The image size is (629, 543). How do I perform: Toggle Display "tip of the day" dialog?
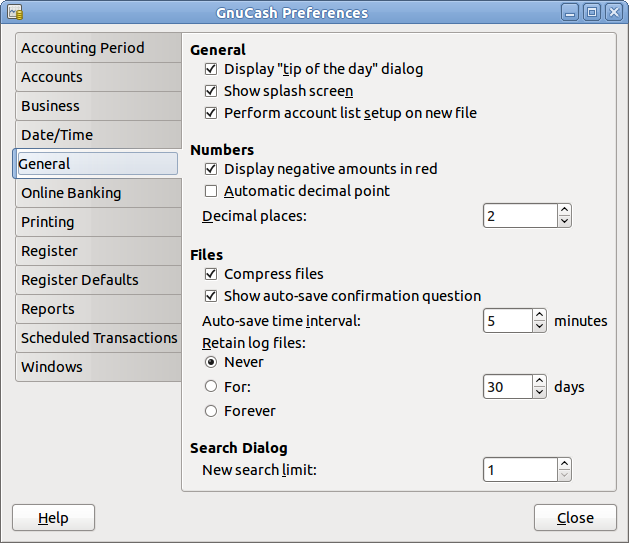pyautogui.click(x=211, y=69)
